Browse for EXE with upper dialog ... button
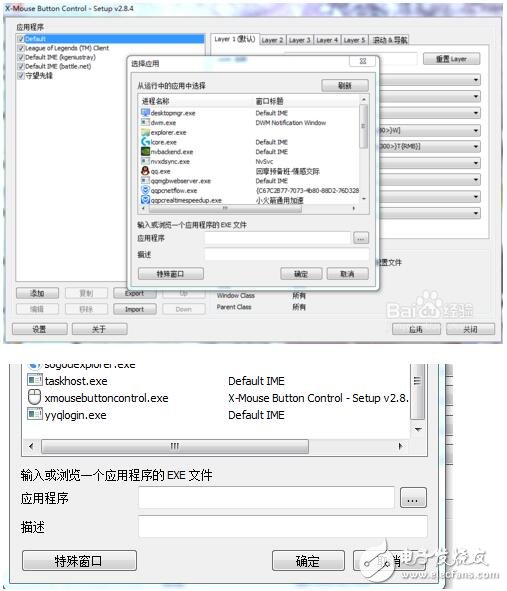The height and width of the screenshot is (591, 507). tap(361, 238)
